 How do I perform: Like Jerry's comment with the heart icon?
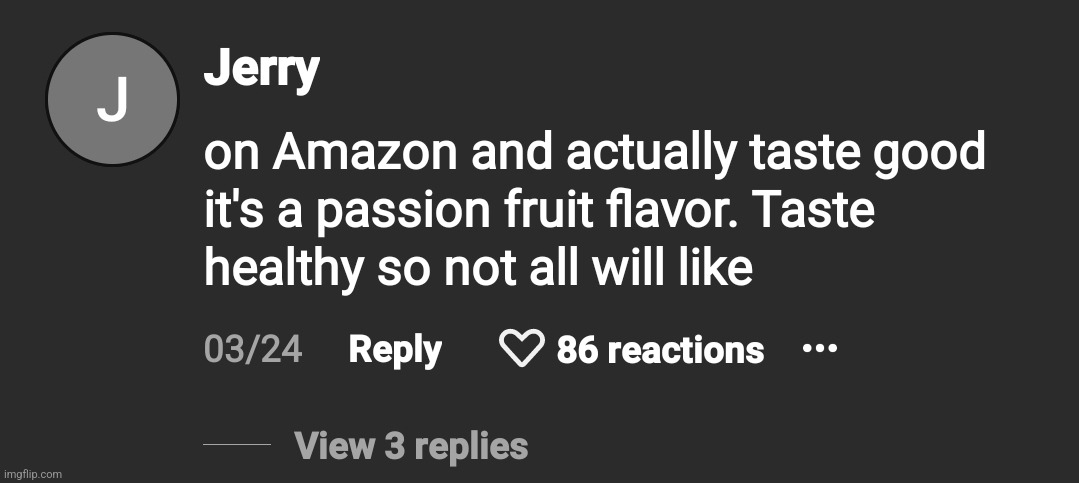521,350
